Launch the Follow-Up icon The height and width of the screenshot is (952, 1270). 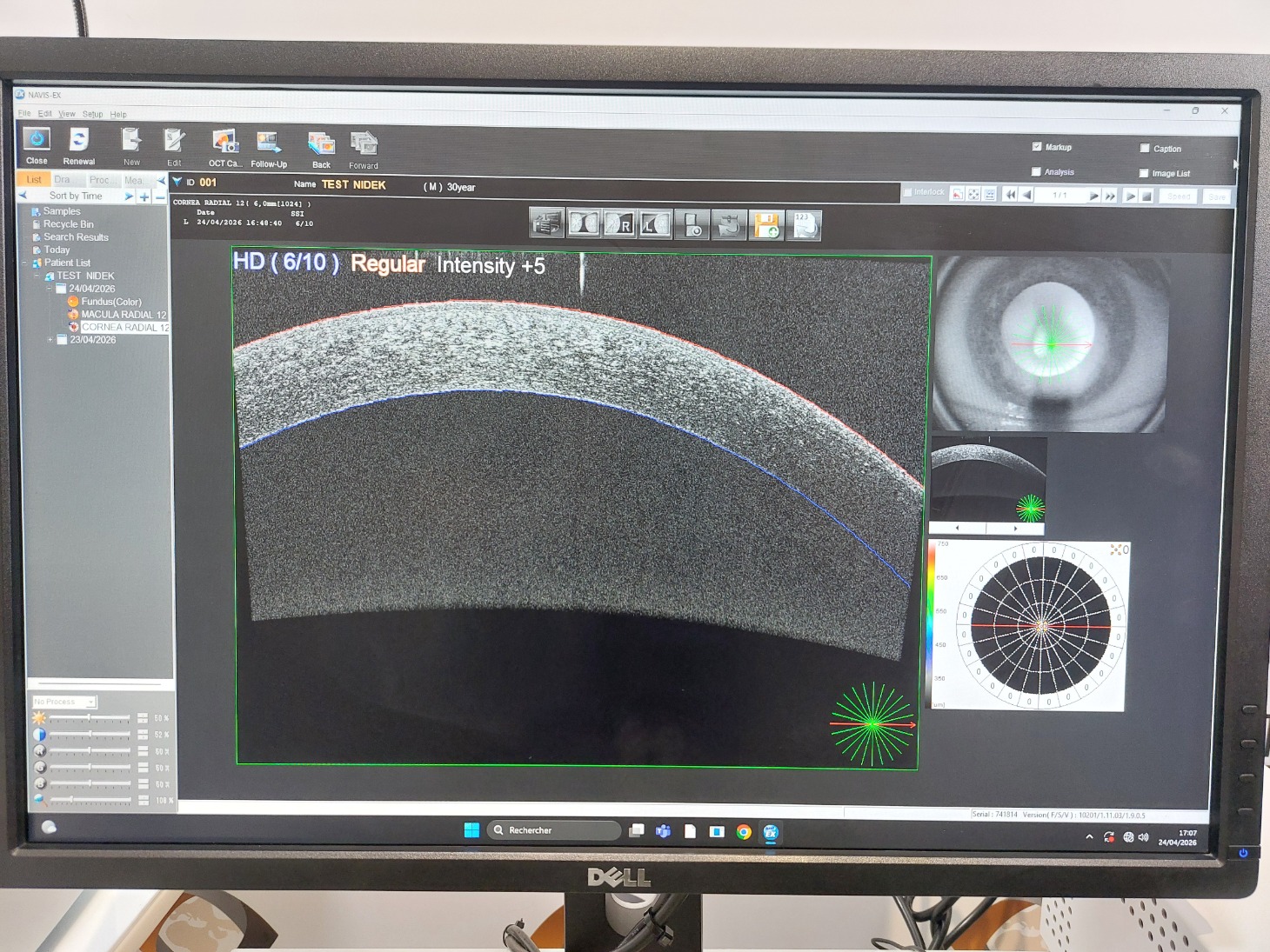[269, 143]
